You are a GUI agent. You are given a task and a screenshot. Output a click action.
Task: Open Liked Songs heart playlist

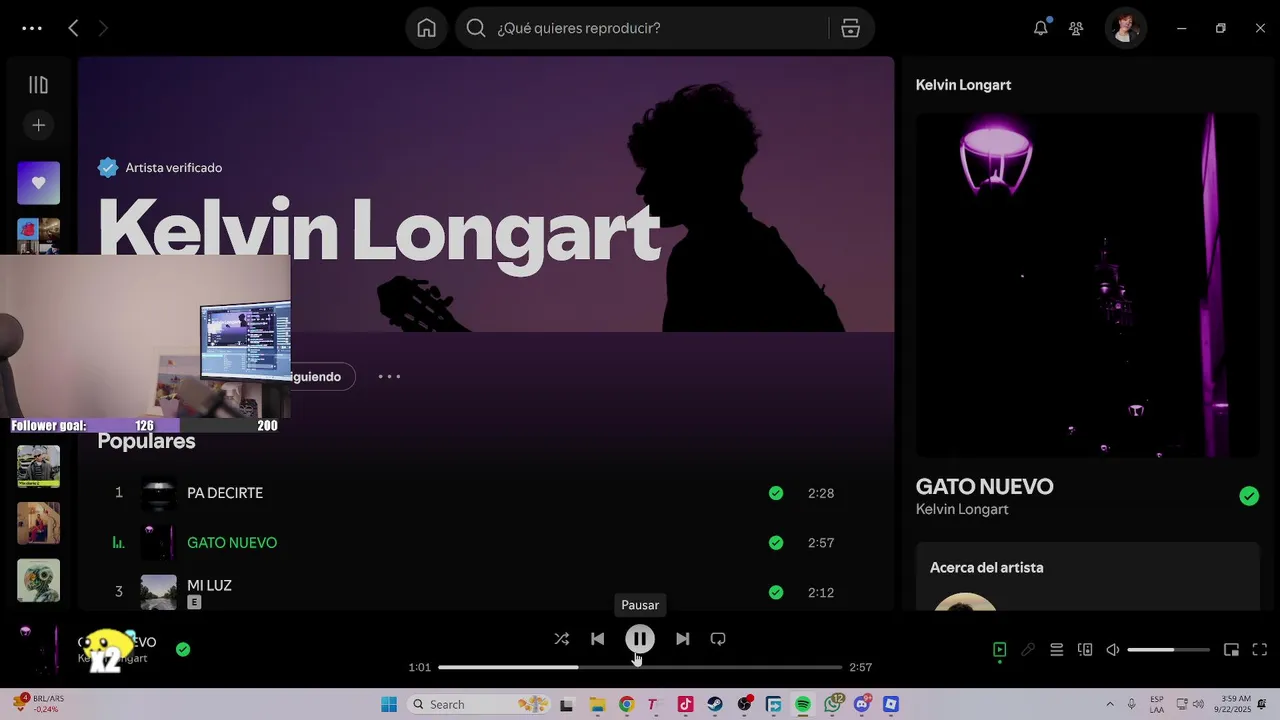coord(38,183)
